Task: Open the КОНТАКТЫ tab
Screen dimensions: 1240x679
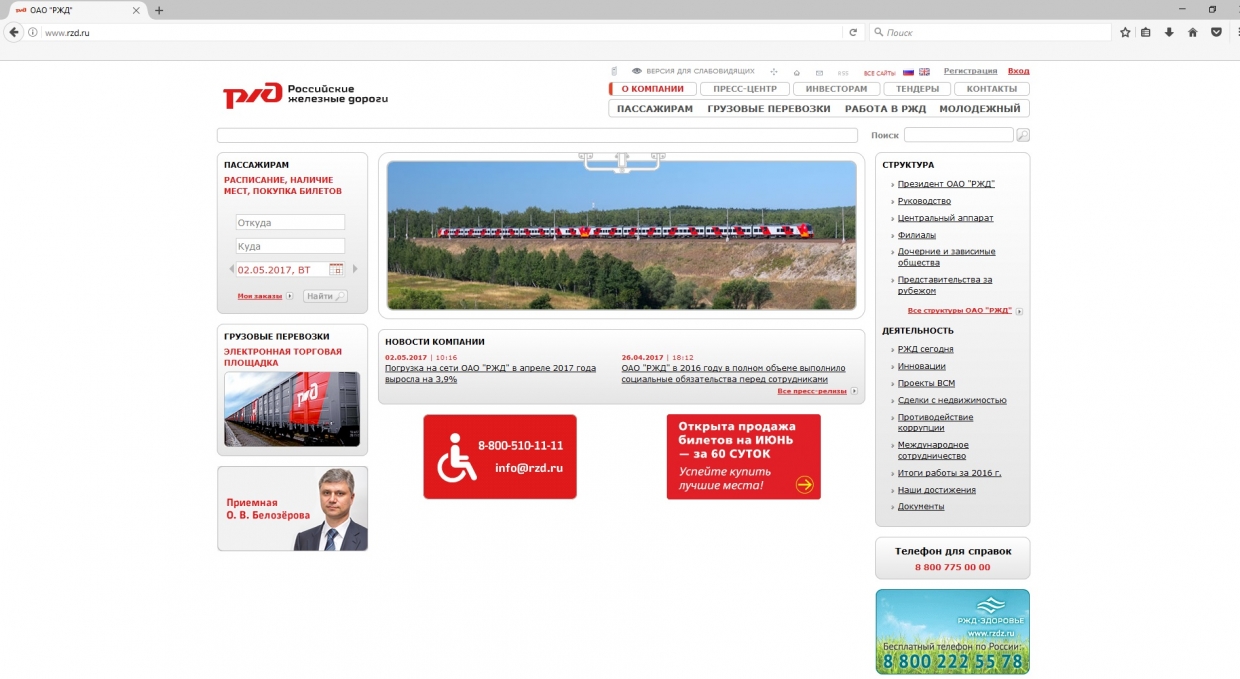Action: click(x=992, y=89)
